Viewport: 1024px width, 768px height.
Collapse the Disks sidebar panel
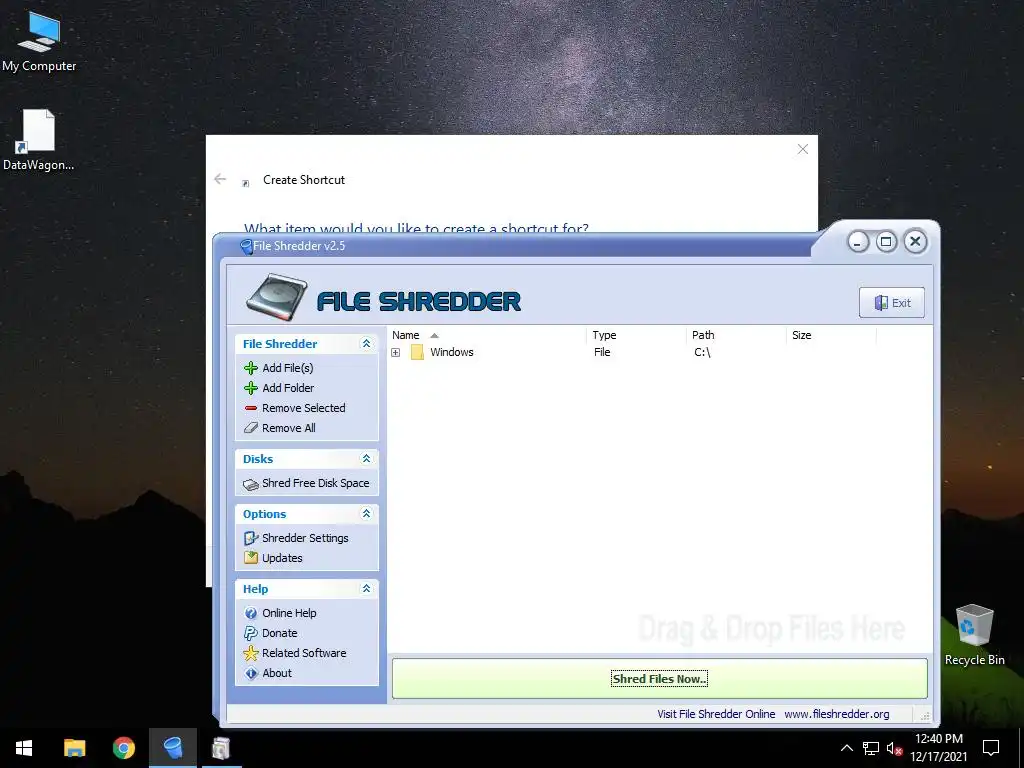(366, 458)
